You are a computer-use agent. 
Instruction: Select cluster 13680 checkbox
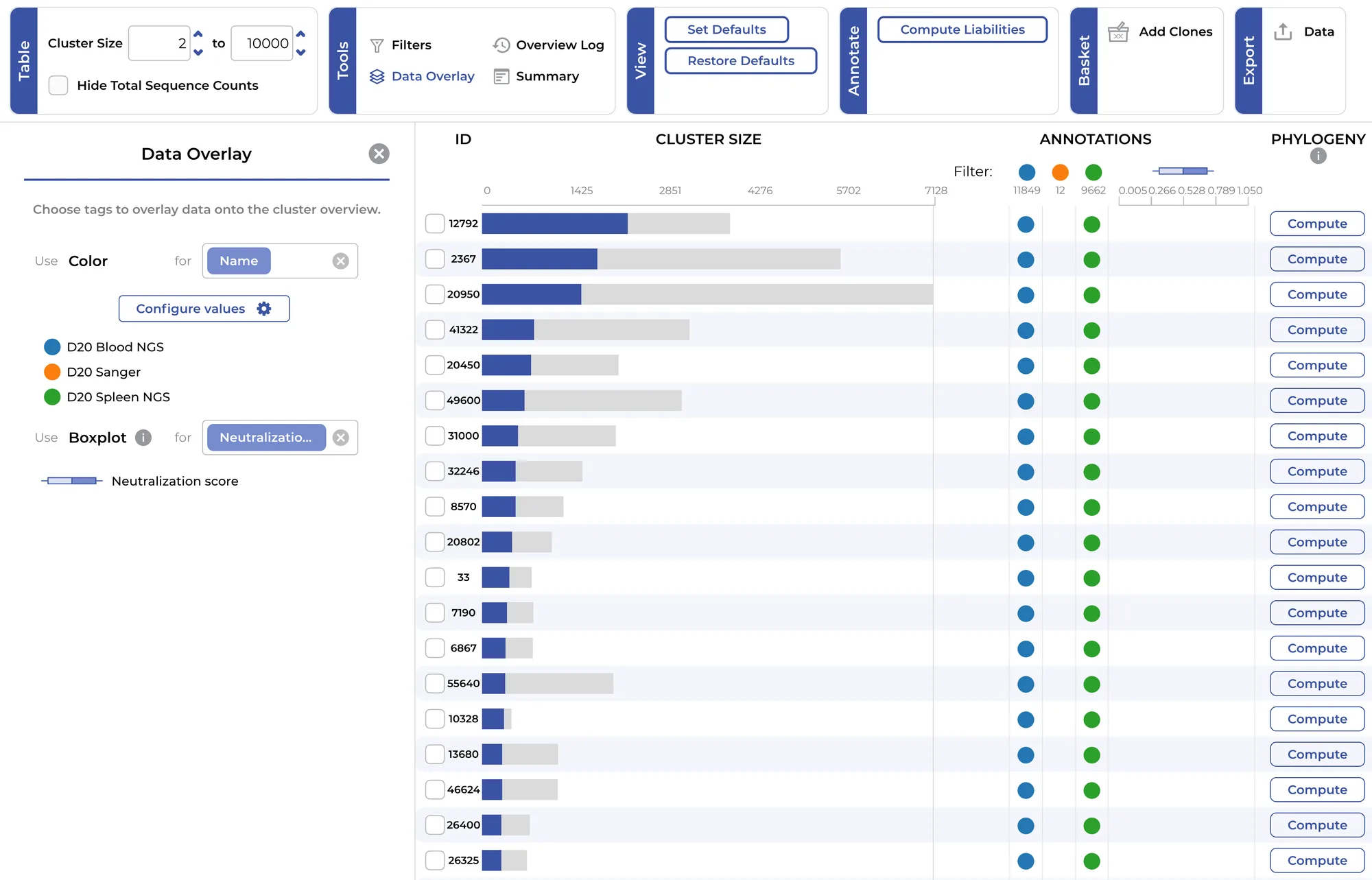coord(435,754)
